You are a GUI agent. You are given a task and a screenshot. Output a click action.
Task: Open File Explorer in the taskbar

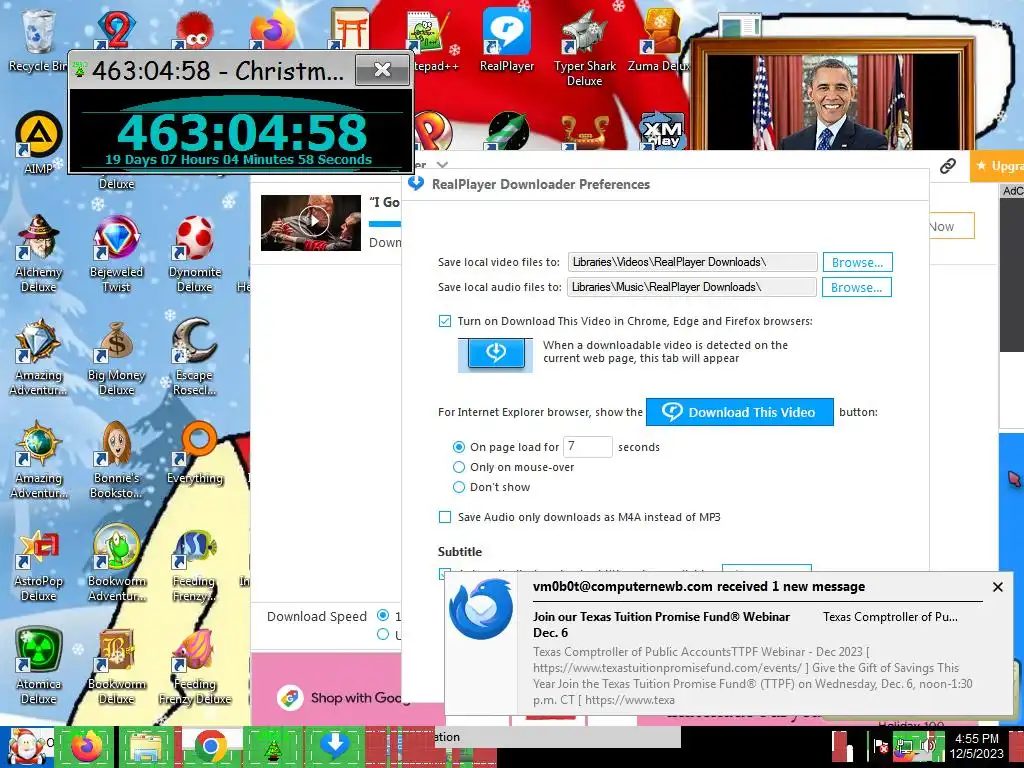[148, 746]
